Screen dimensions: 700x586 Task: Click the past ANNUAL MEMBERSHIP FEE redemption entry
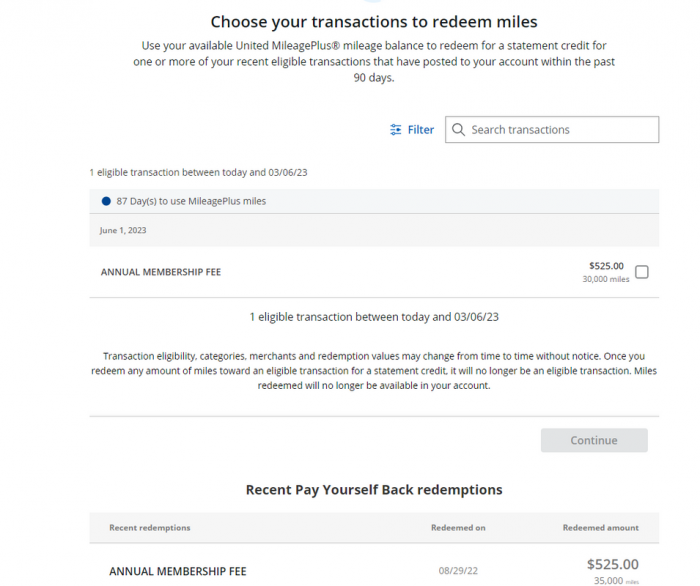coord(177,571)
